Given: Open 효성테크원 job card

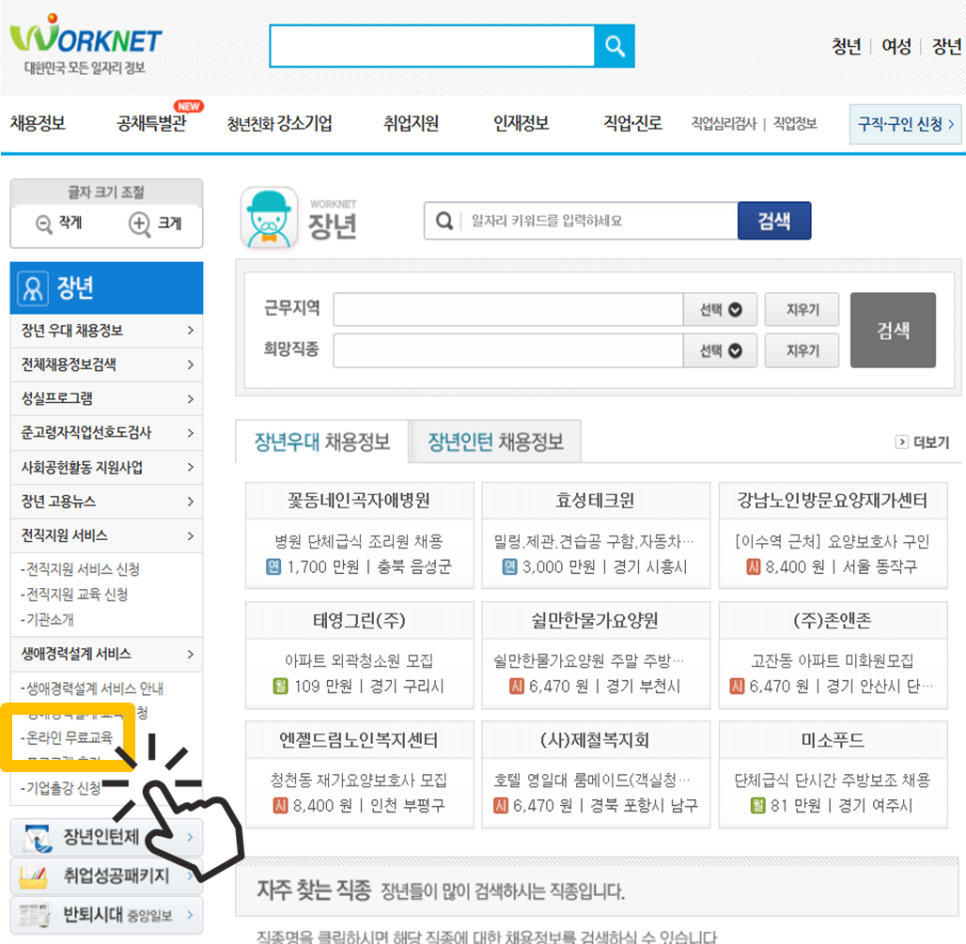Looking at the screenshot, I should (x=596, y=535).
